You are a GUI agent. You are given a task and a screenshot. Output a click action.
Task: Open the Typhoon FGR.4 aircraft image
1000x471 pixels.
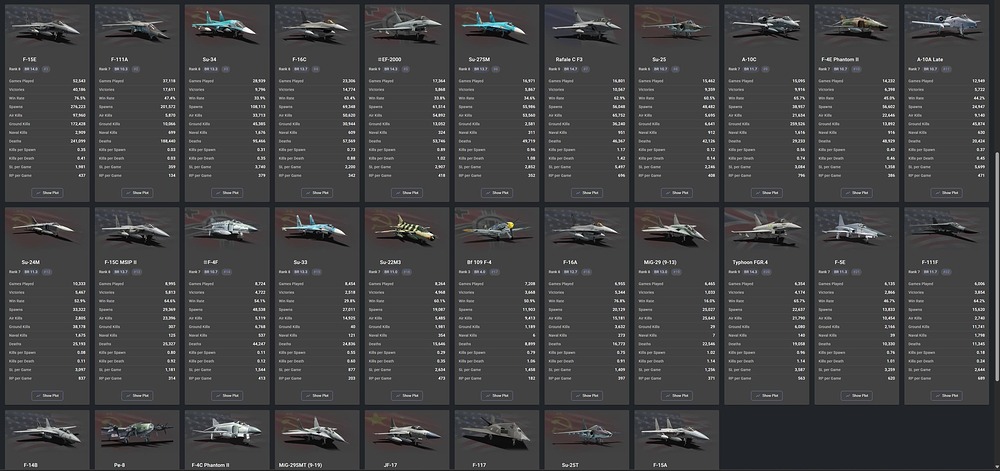(766, 229)
